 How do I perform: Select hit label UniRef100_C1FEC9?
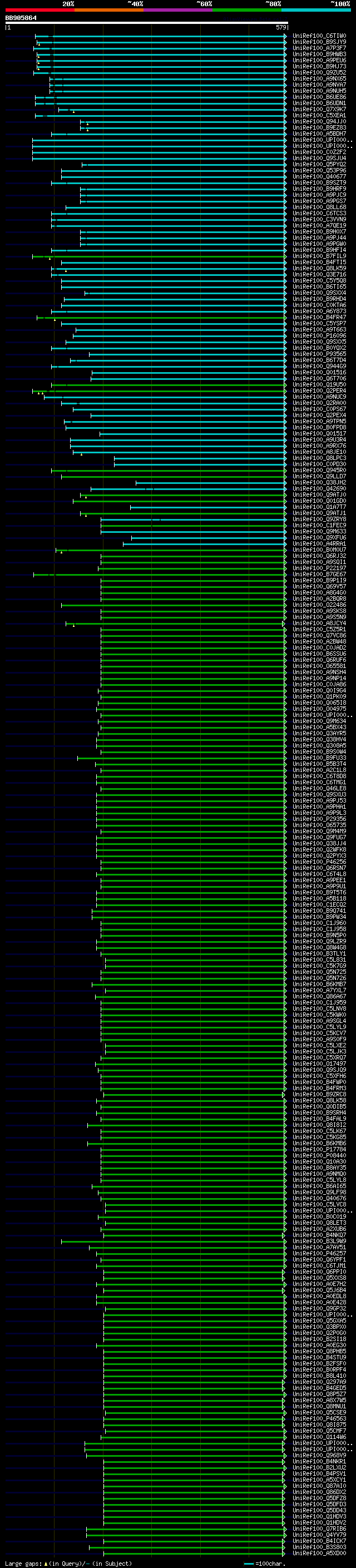coord(319,525)
